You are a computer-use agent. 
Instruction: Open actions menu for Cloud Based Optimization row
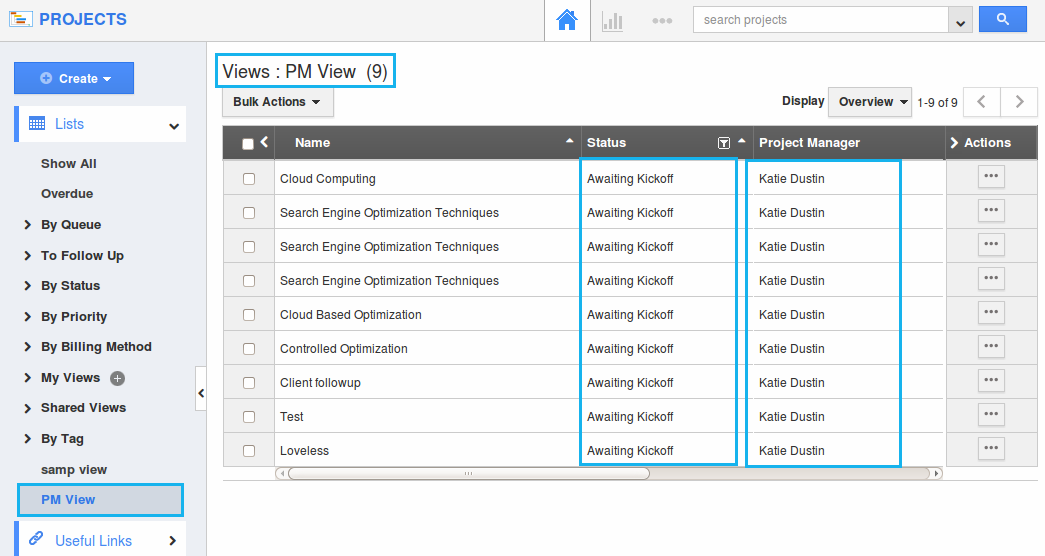point(991,313)
